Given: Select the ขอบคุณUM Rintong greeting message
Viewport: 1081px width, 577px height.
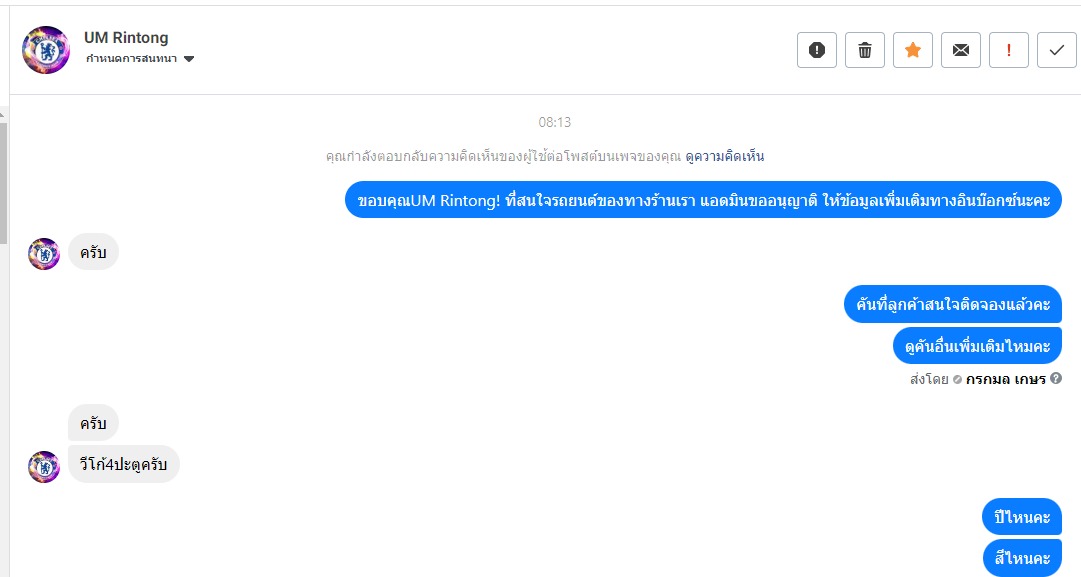Looking at the screenshot, I should coord(703,200).
